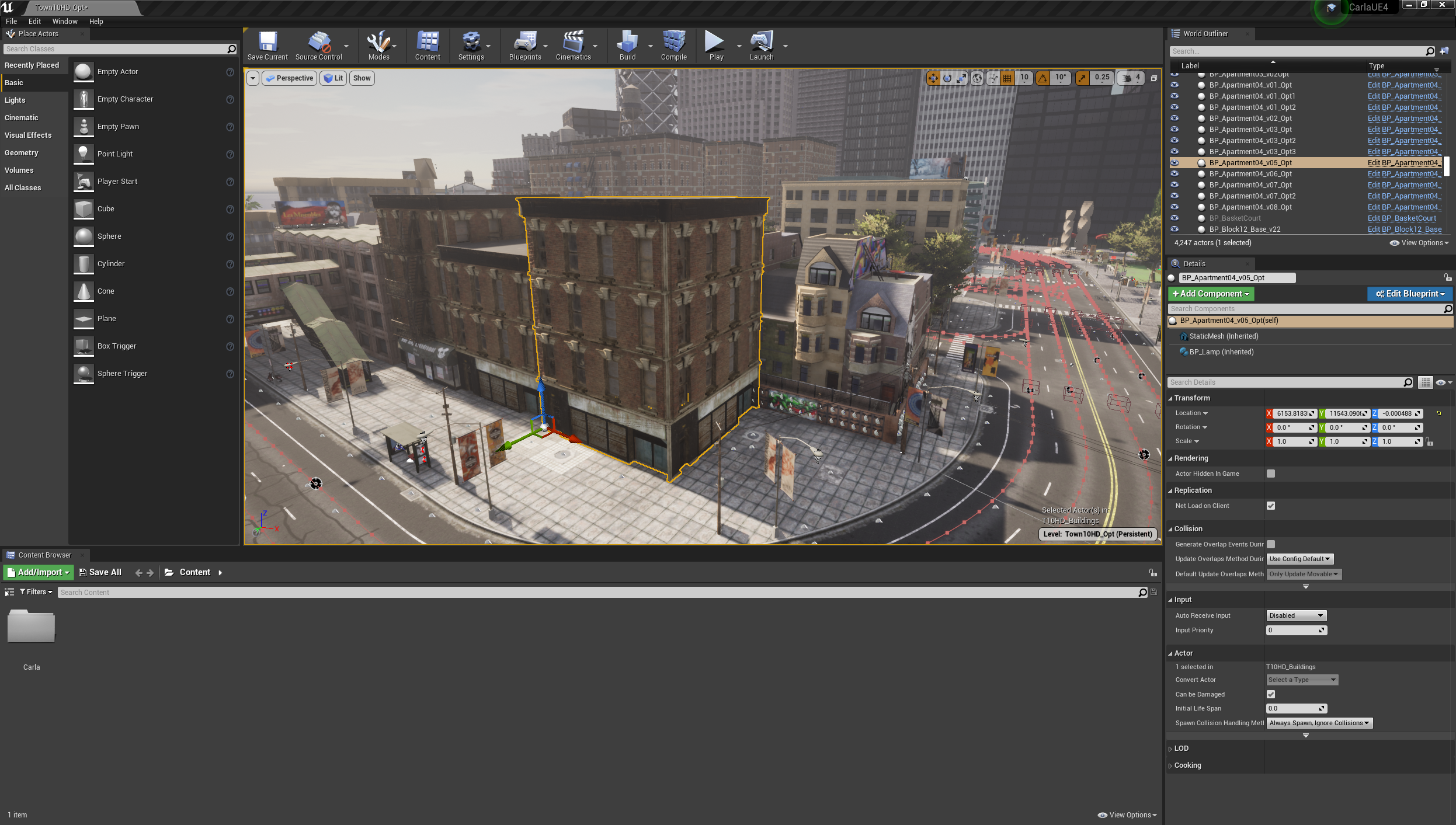
Task: Uncheck the Can be Damaged checkbox
Action: 1271,694
